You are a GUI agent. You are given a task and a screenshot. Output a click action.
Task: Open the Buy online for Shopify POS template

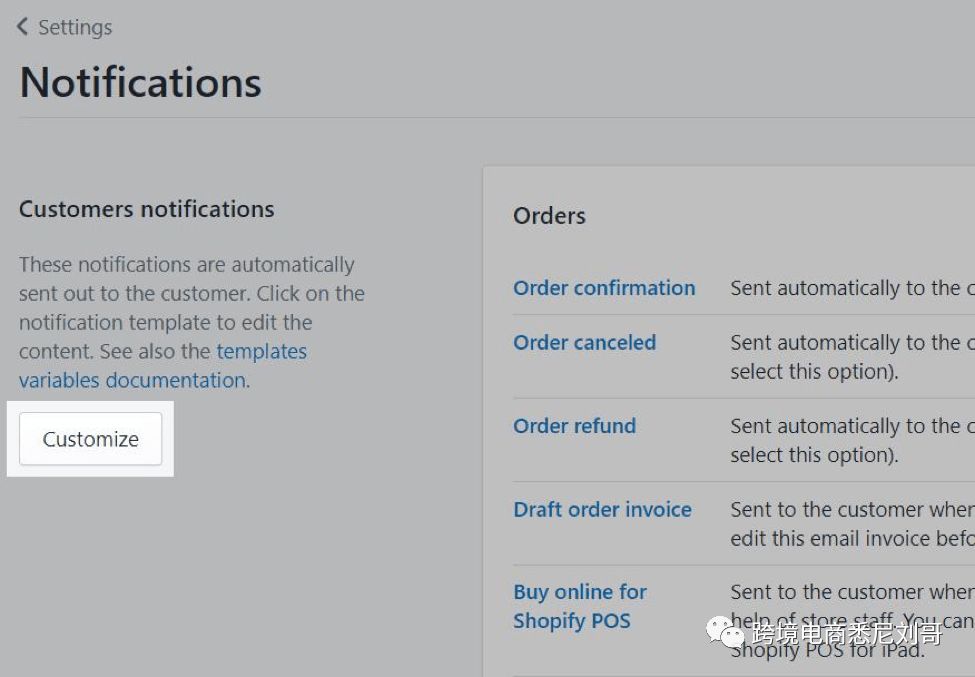pyautogui.click(x=579, y=606)
